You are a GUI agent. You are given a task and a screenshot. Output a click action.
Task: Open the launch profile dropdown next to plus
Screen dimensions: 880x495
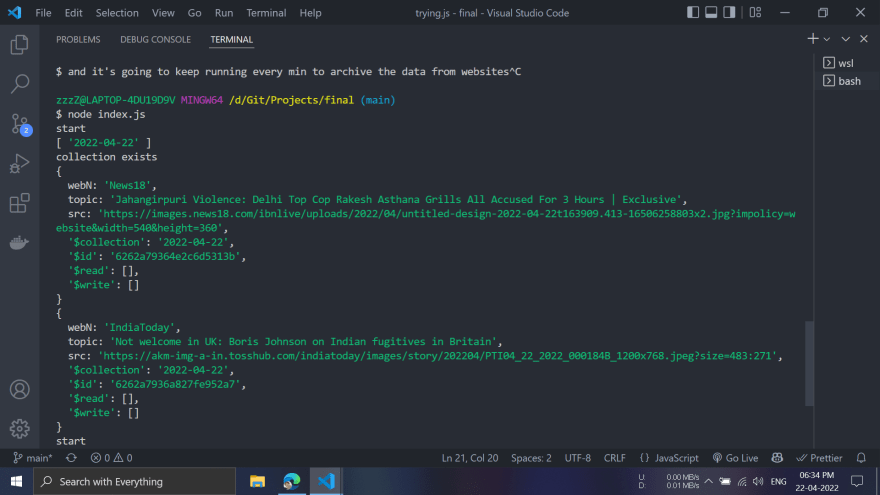(x=827, y=39)
